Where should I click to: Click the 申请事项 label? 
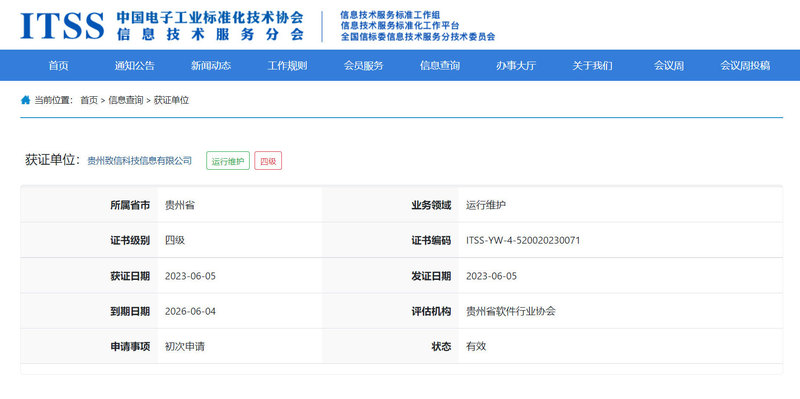tap(130, 346)
